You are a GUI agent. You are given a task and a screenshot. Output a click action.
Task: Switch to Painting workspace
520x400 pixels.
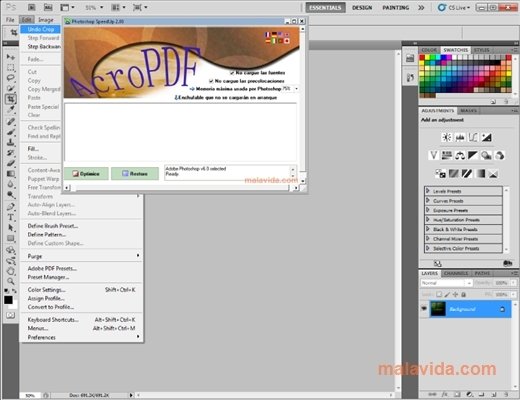click(395, 7)
